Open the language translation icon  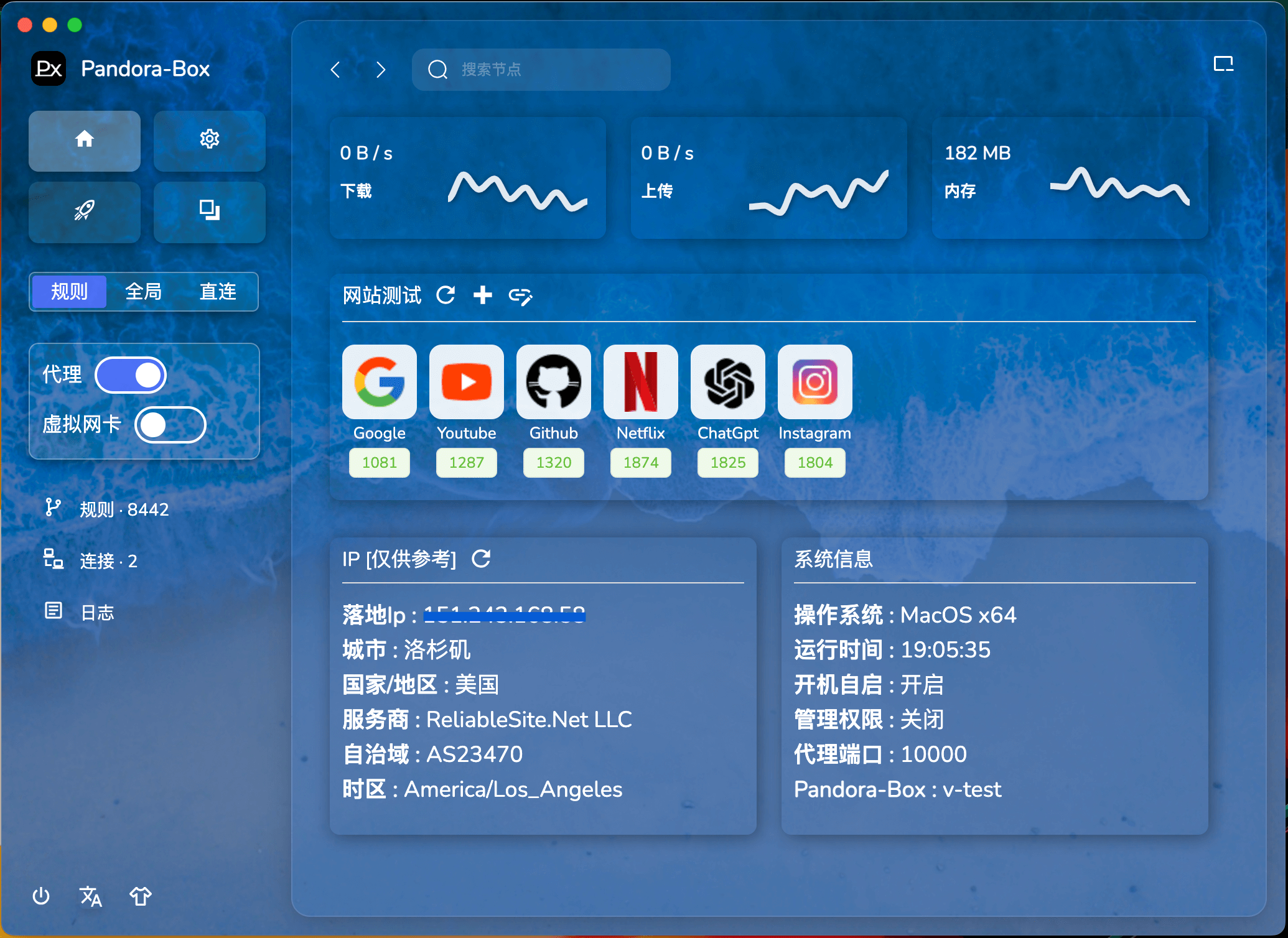91,896
